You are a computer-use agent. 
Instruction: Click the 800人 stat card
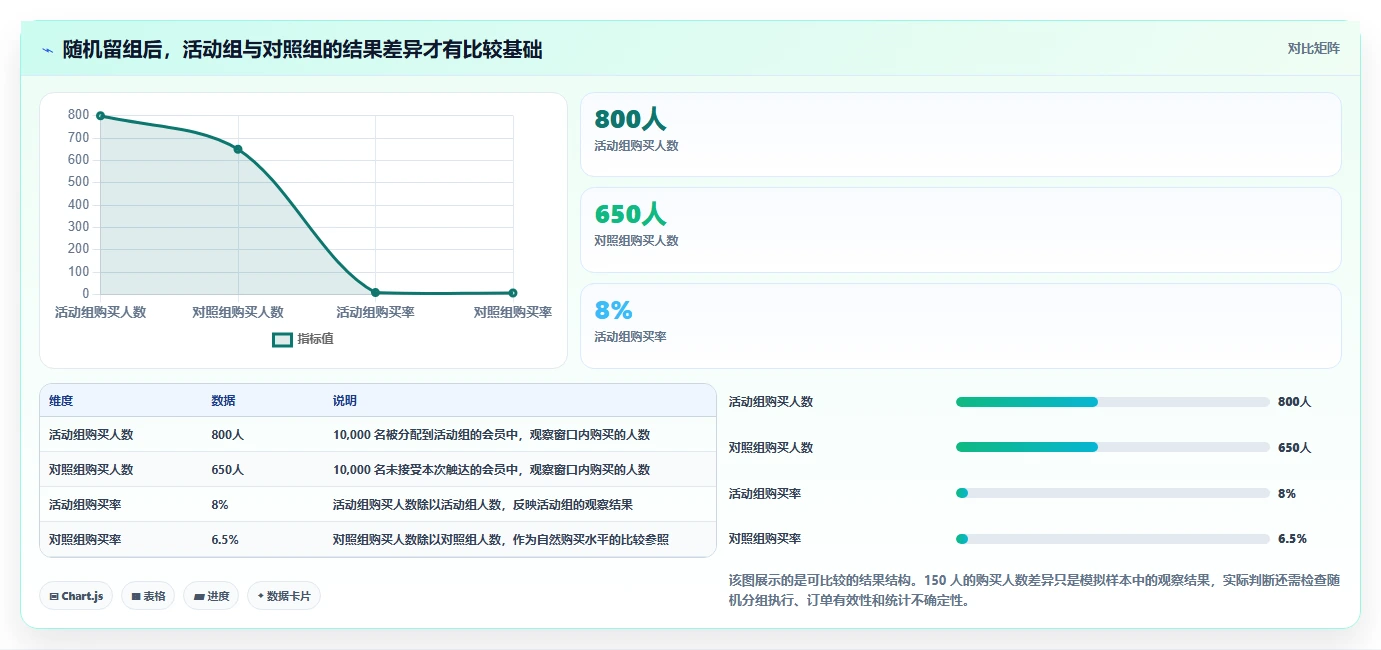[x=960, y=135]
